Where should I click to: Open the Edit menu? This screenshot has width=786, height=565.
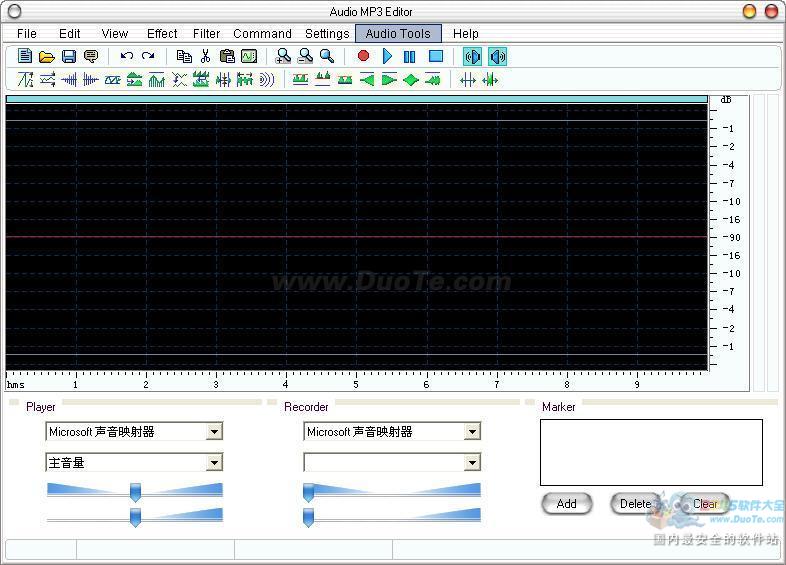pos(69,34)
